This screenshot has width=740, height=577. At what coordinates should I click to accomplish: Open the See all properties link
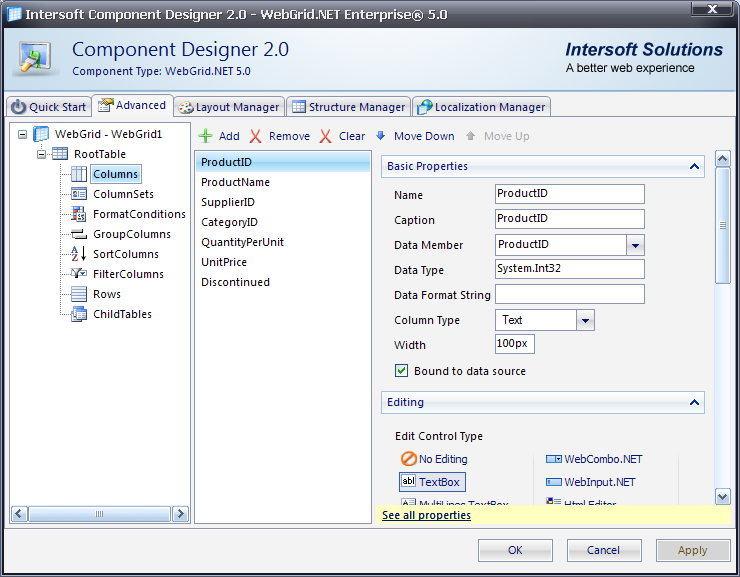pos(426,515)
